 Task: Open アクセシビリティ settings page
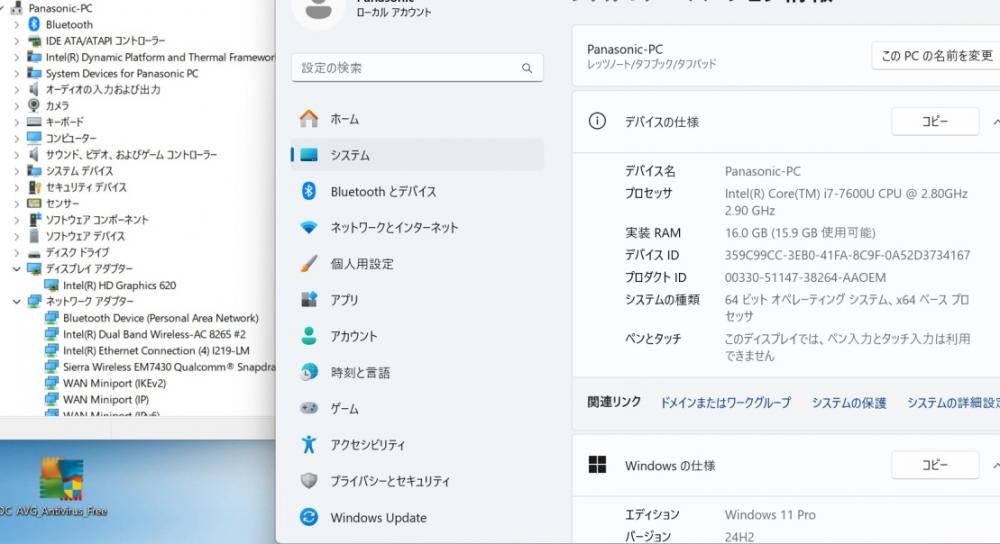click(417, 445)
